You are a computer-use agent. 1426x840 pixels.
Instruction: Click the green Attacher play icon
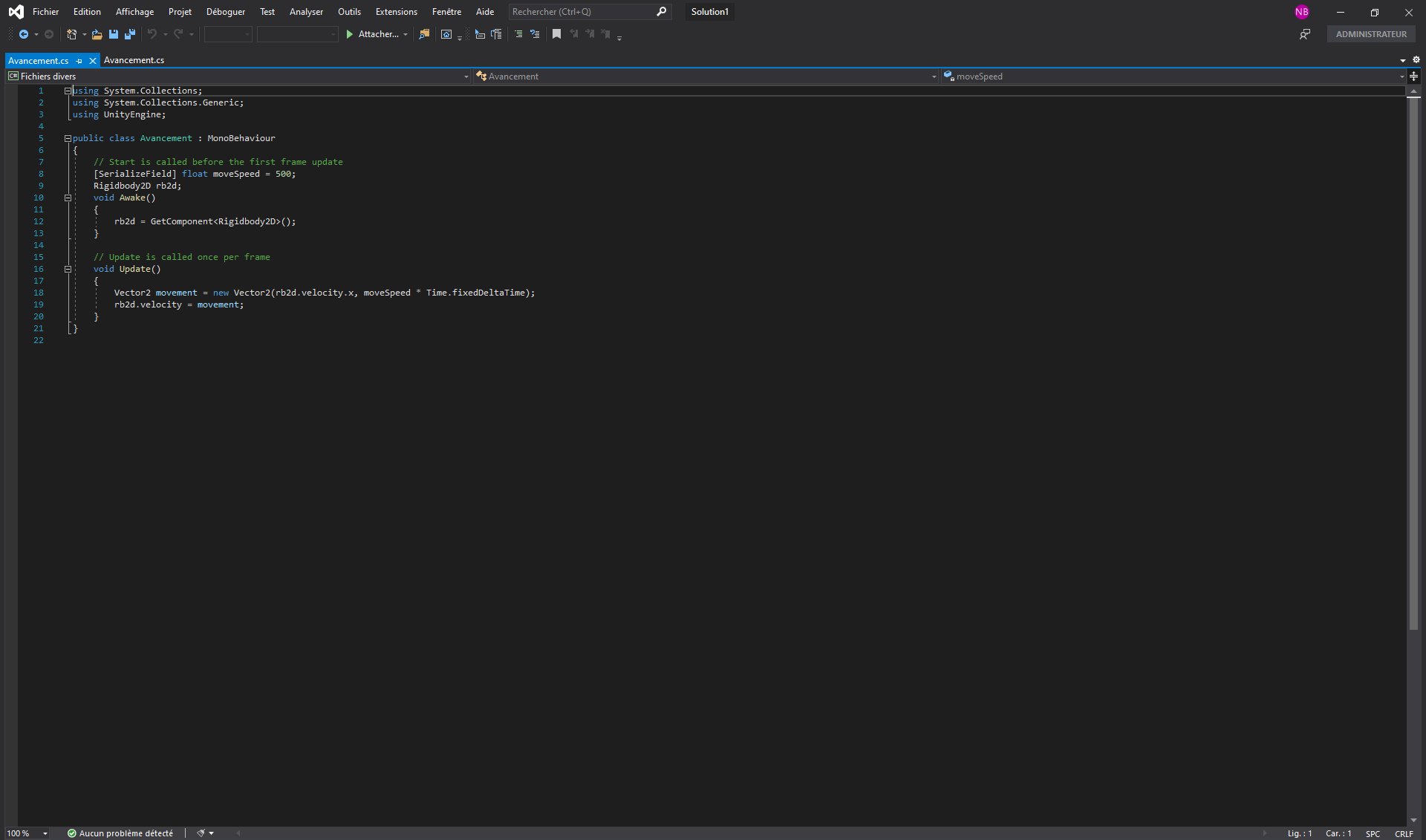pyautogui.click(x=350, y=34)
